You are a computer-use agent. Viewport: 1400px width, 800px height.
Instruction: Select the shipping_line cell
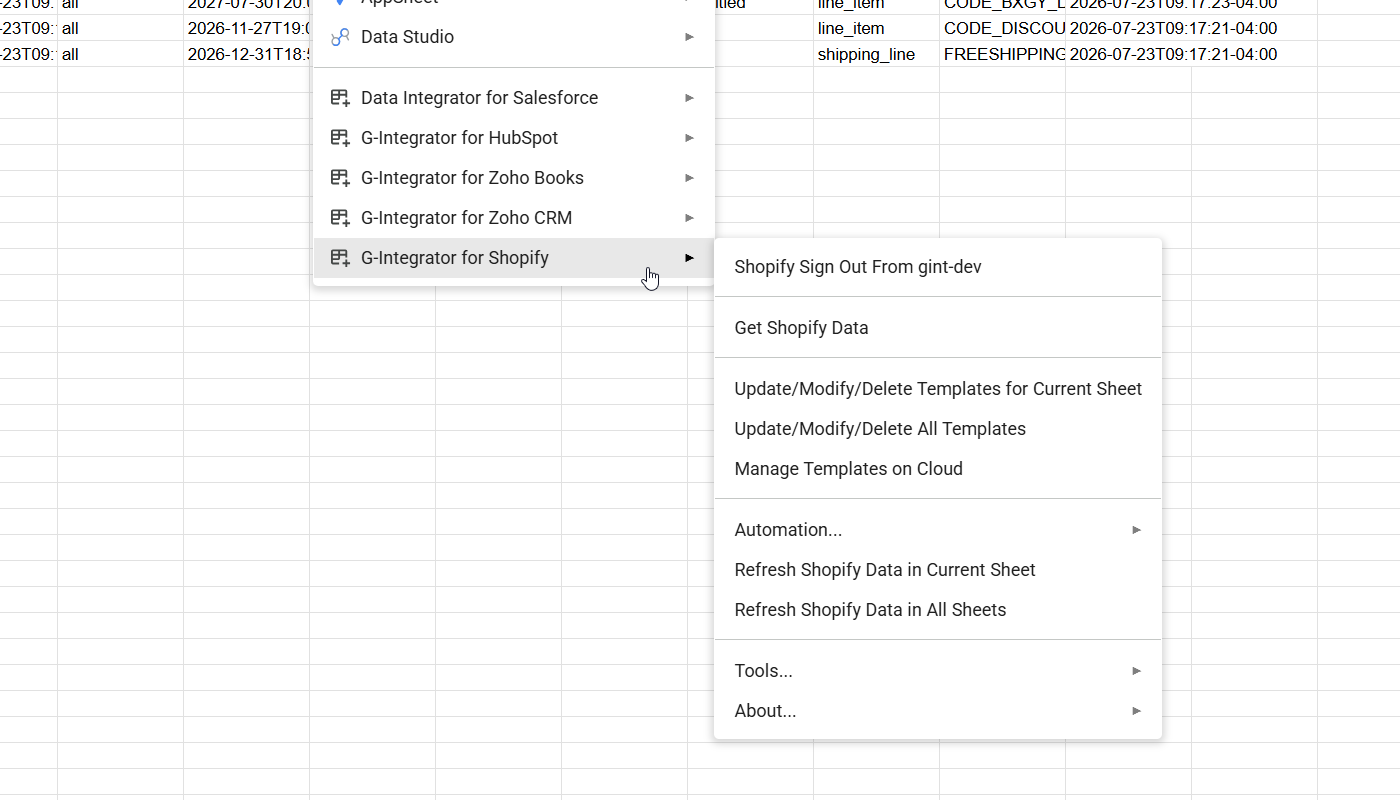pos(876,54)
